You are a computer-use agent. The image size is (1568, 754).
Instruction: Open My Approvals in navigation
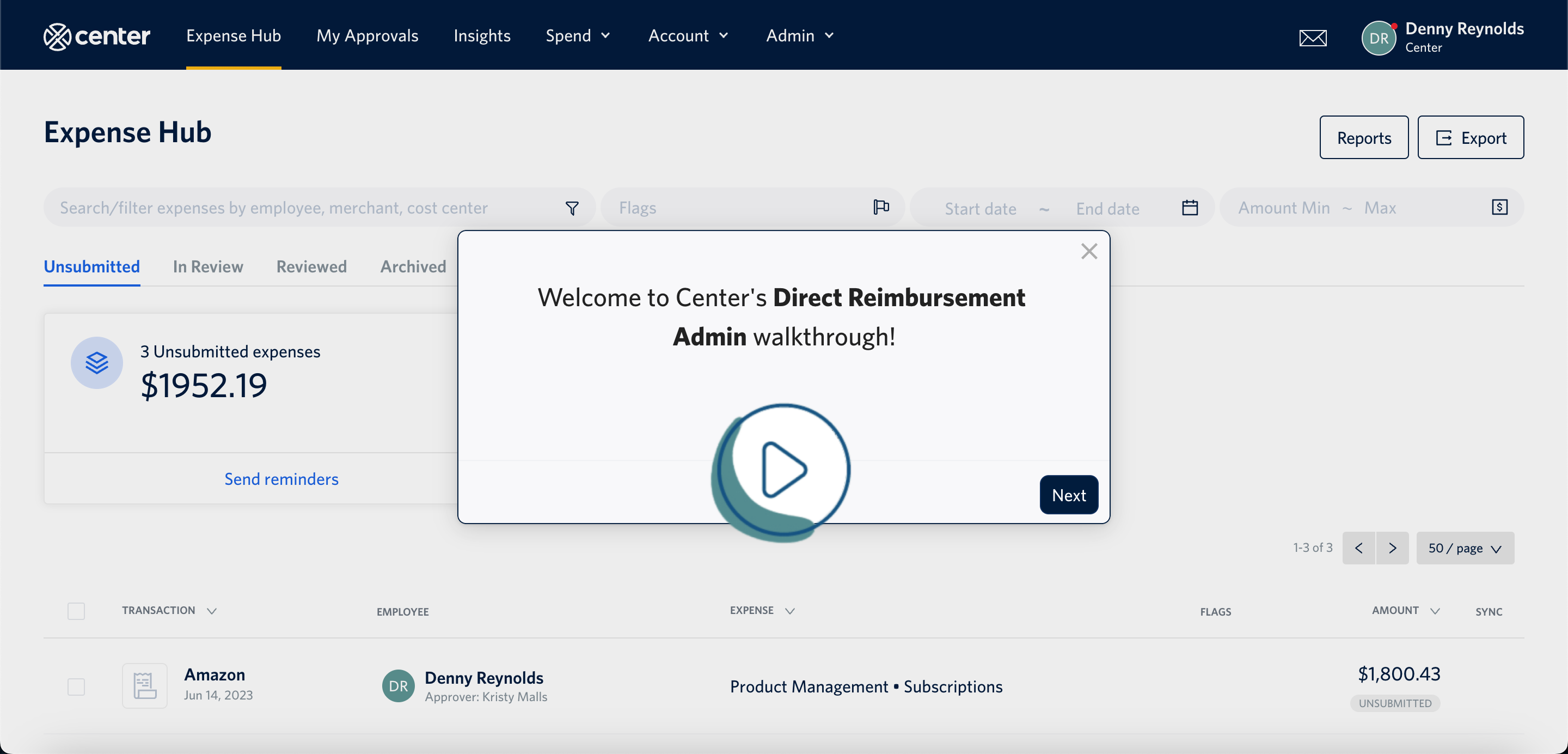pyautogui.click(x=367, y=35)
